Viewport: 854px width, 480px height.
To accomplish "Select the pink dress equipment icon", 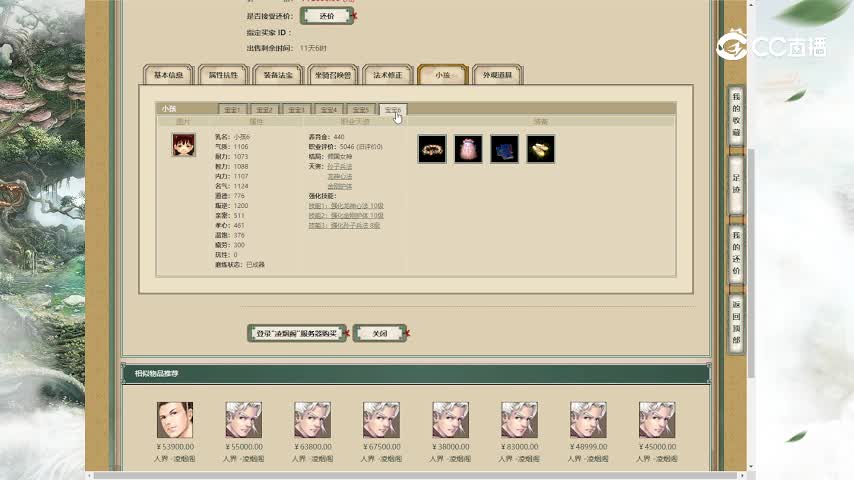I will pyautogui.click(x=468, y=149).
